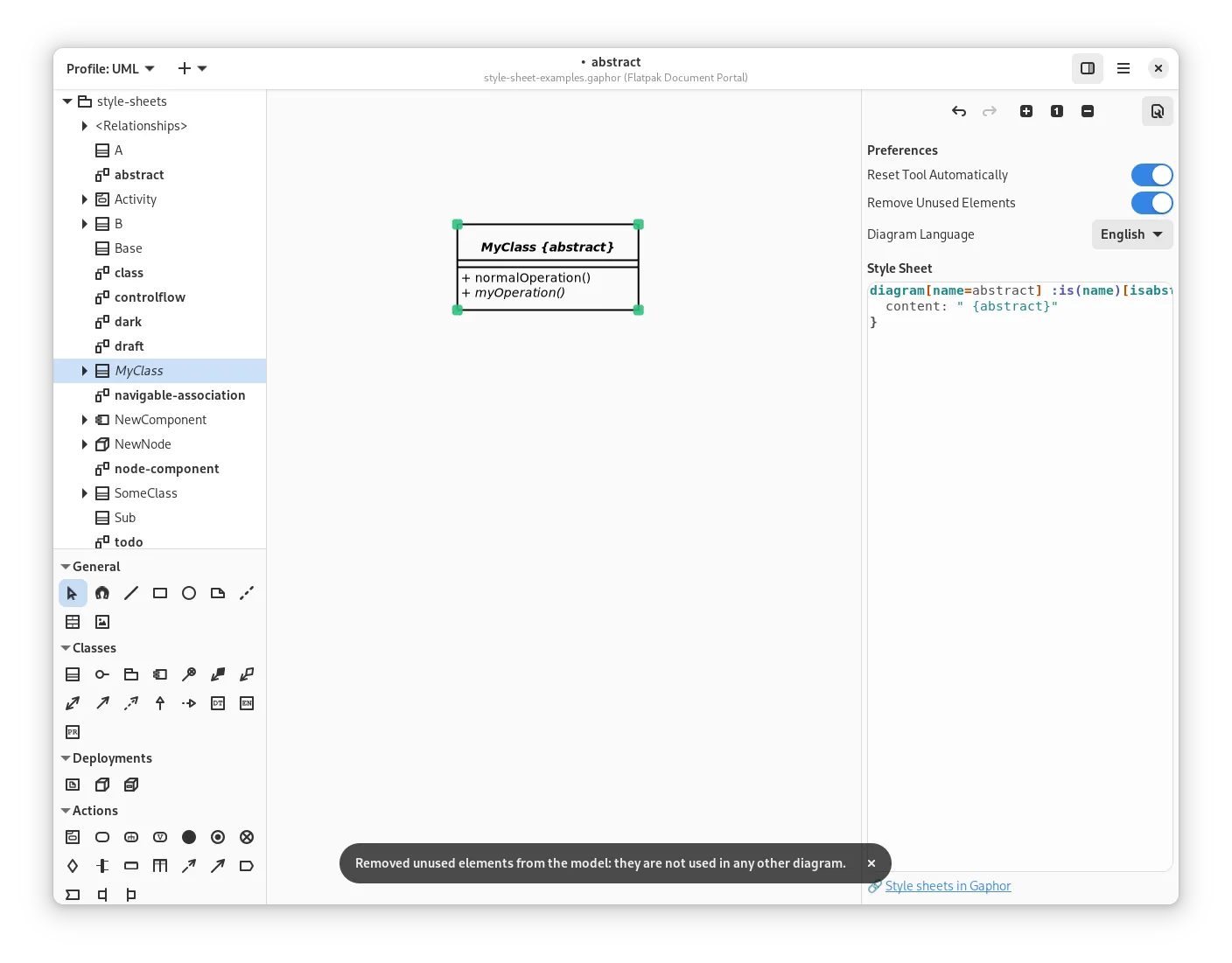The height and width of the screenshot is (963, 1232).
Task: Open the Profile: UML dropdown
Action: pos(110,68)
